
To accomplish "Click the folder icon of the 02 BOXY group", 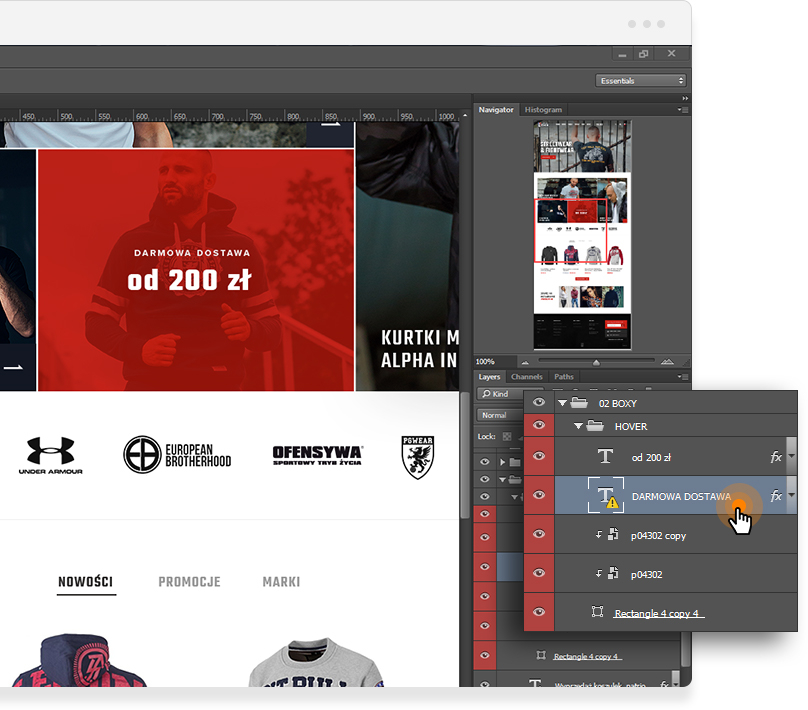I will point(579,402).
